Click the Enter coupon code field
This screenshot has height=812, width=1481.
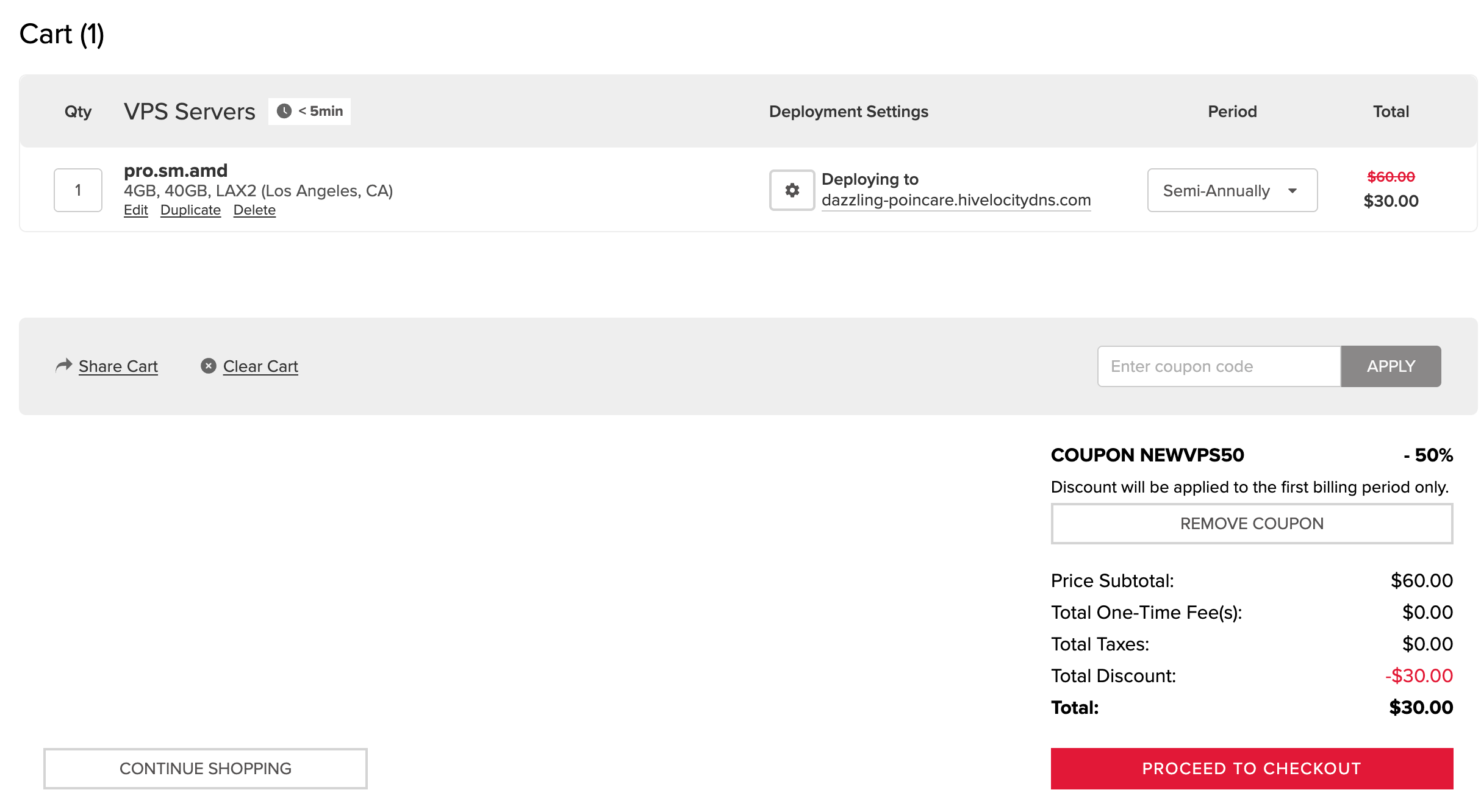pyautogui.click(x=1219, y=366)
